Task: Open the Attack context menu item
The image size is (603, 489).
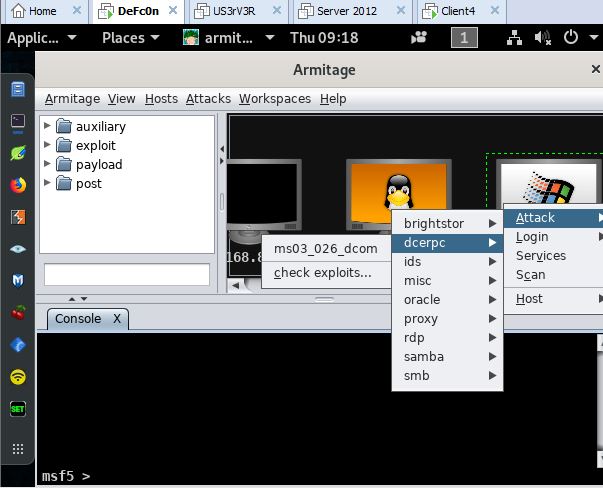Action: click(553, 218)
